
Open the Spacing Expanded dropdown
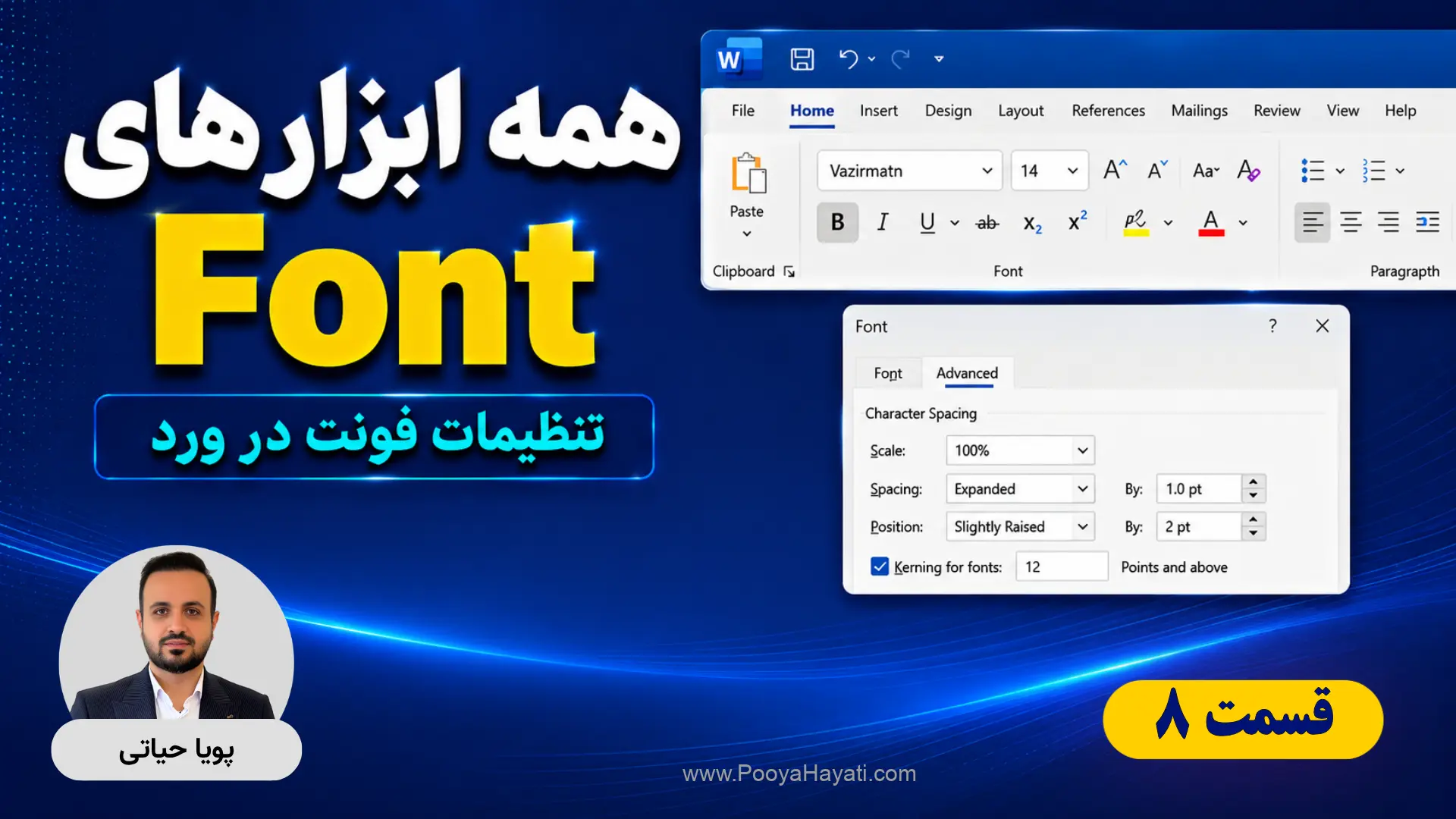[x=1020, y=489]
